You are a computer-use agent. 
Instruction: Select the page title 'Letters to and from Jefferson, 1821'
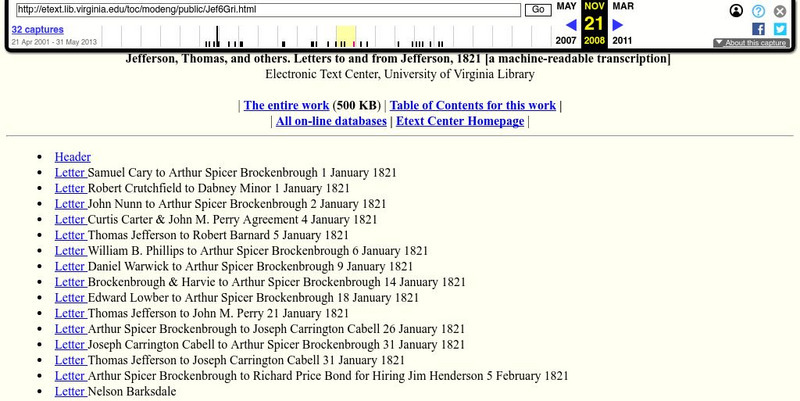coord(388,59)
